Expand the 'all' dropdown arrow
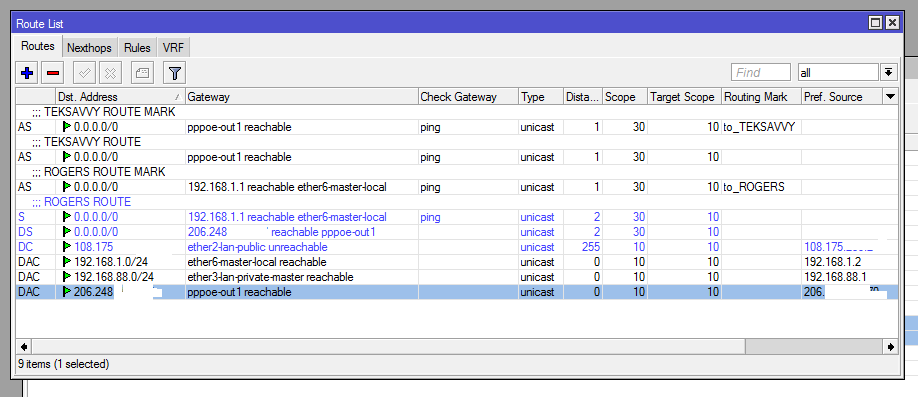Screen dimensions: 918x397 point(888,73)
